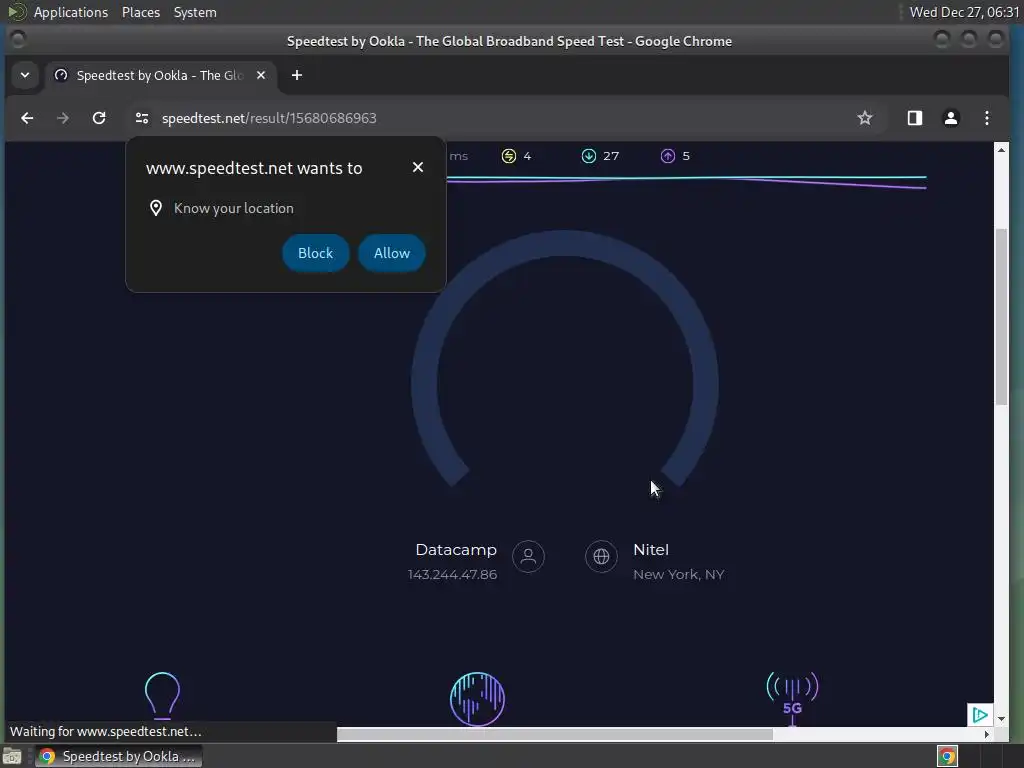Screen dimensions: 1024x768
Task: Click the yellow ping latency icon
Action: tap(509, 156)
